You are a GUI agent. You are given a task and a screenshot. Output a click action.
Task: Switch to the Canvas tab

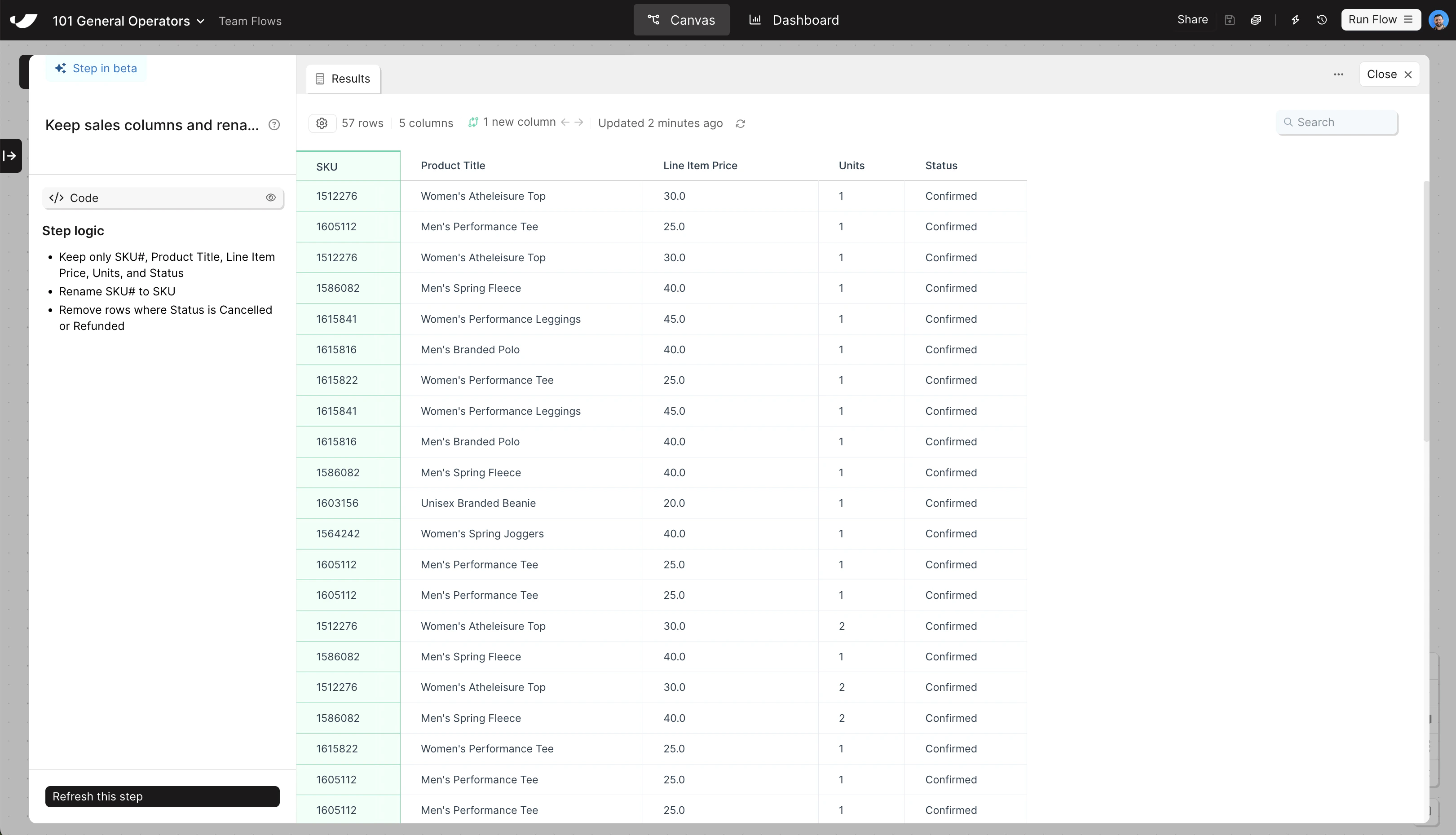pyautogui.click(x=682, y=20)
